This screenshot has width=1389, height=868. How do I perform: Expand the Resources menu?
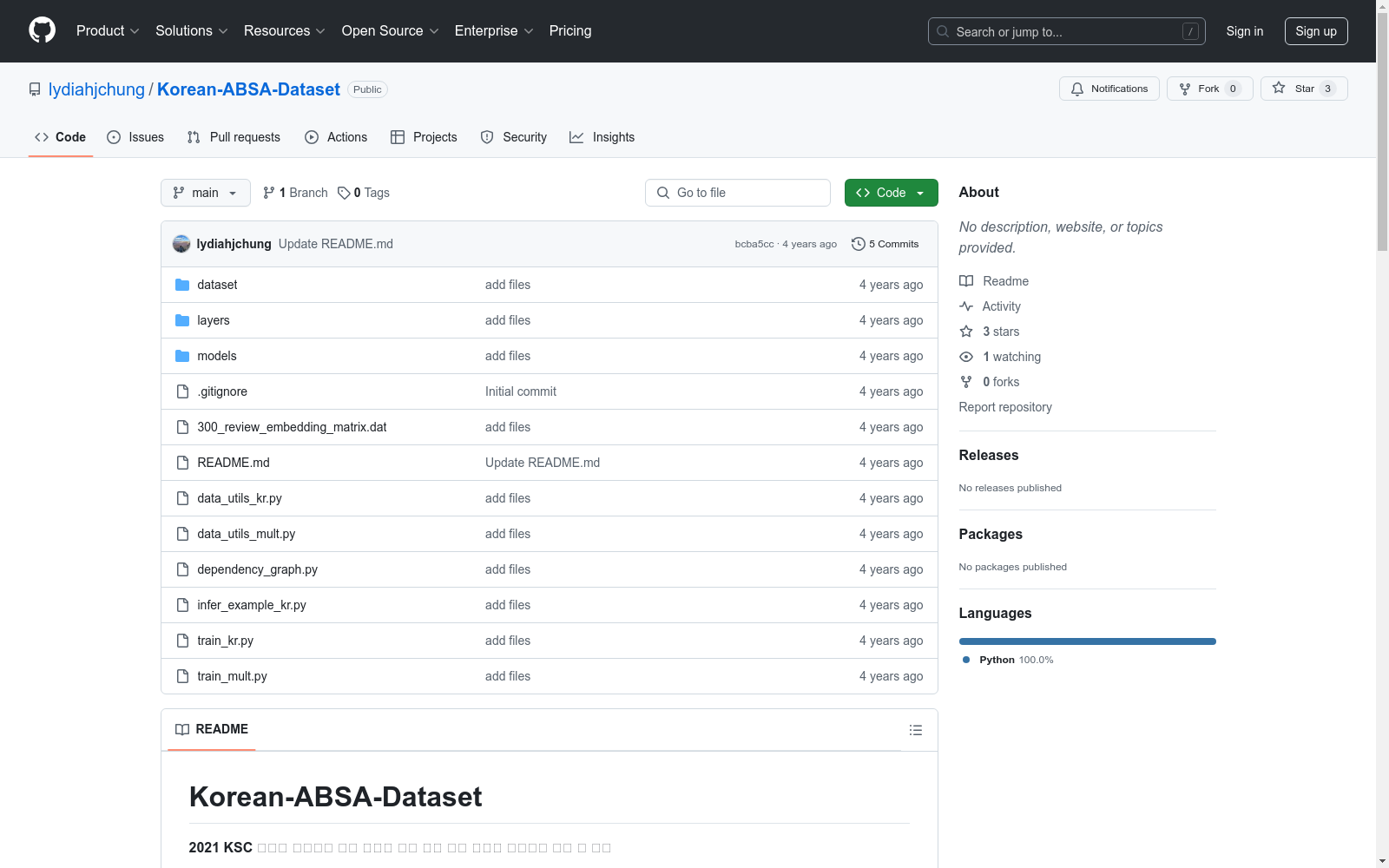tap(285, 30)
